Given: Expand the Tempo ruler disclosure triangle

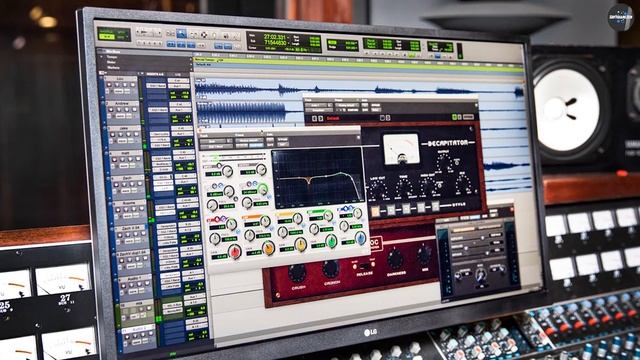Looking at the screenshot, I should pos(101,58).
